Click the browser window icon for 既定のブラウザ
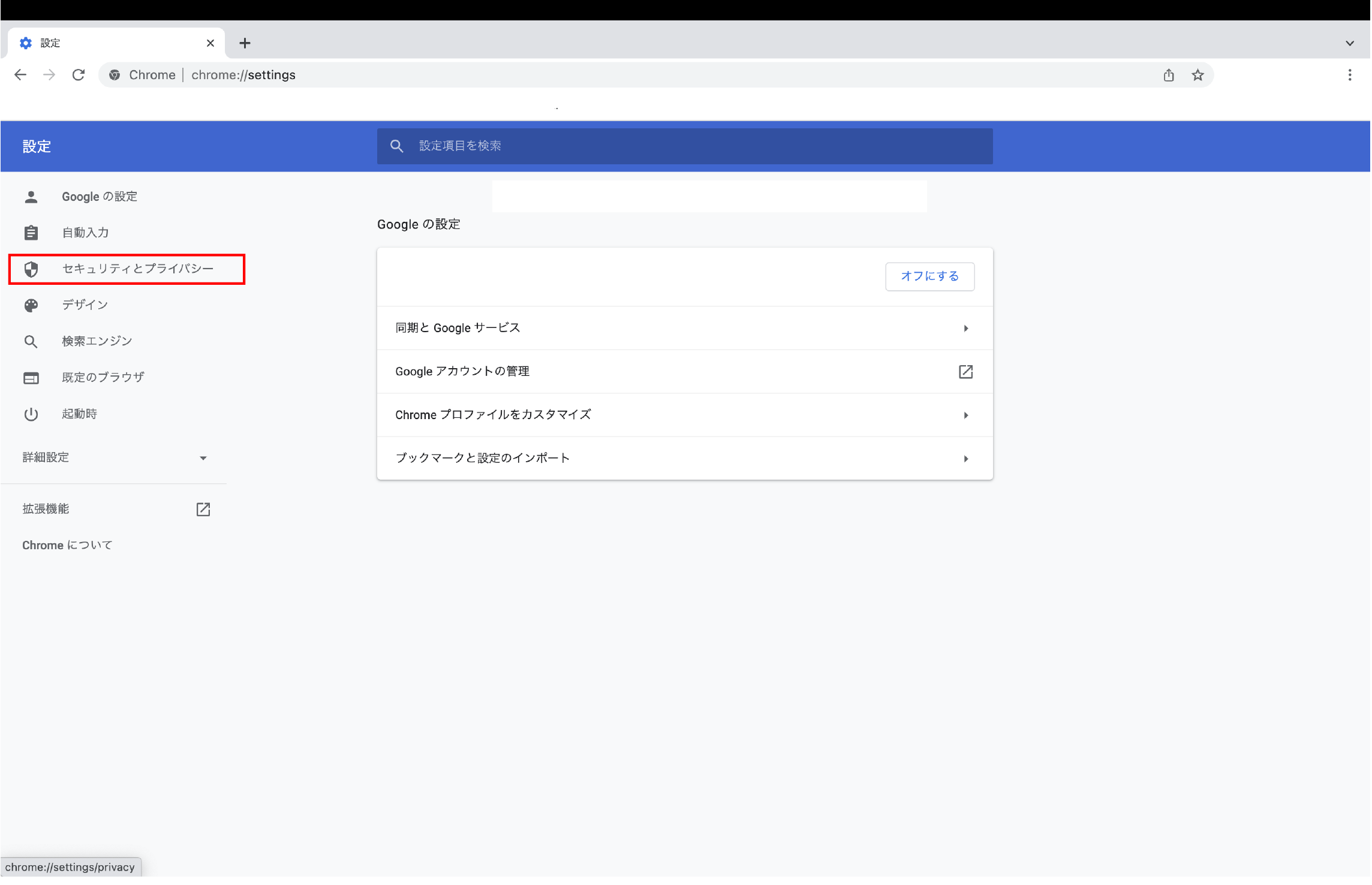Viewport: 1372px width, 885px height. click(31, 378)
